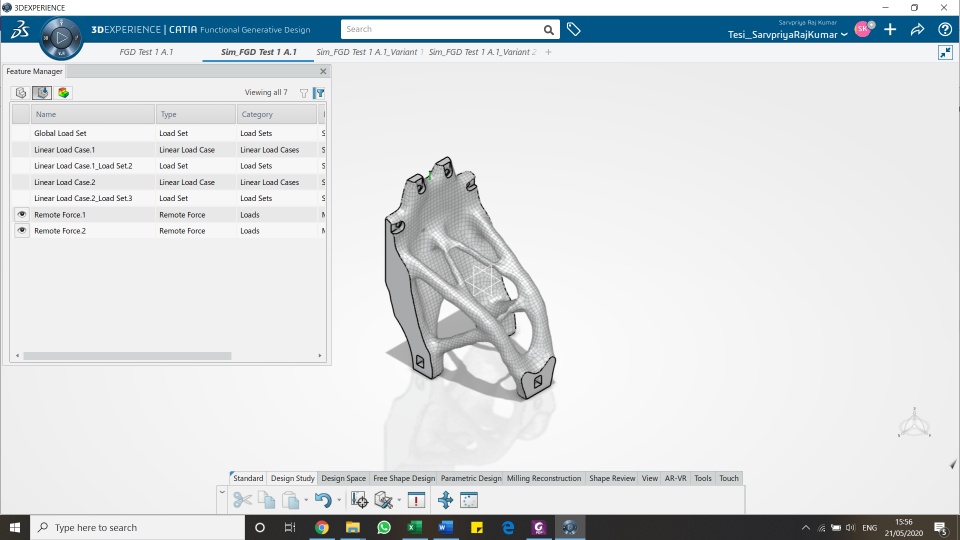
Task: Open WhatsApp from the taskbar
Action: click(x=384, y=527)
